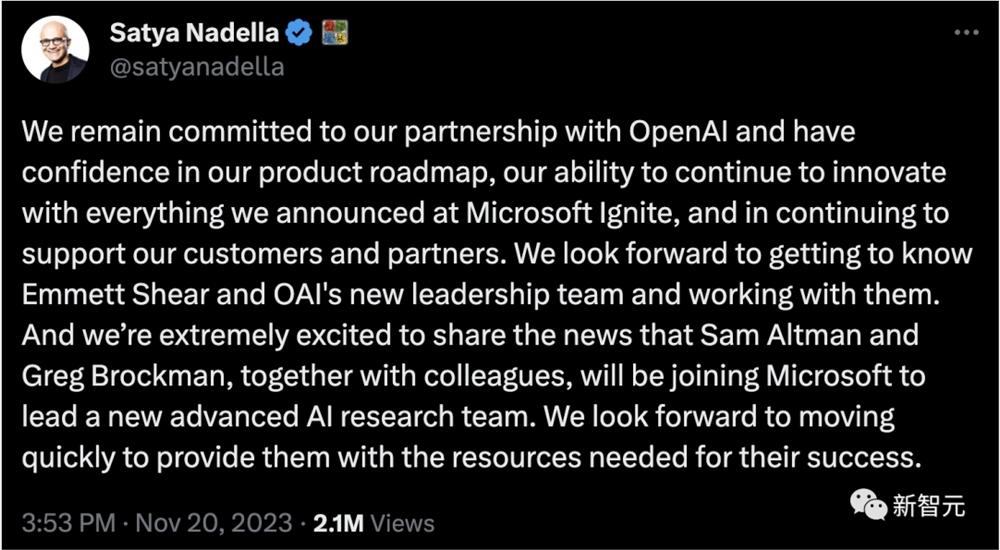Image resolution: width=1000 pixels, height=550 pixels.
Task: Open Satya Nadella's profile avatar photo
Action: click(x=55, y=50)
